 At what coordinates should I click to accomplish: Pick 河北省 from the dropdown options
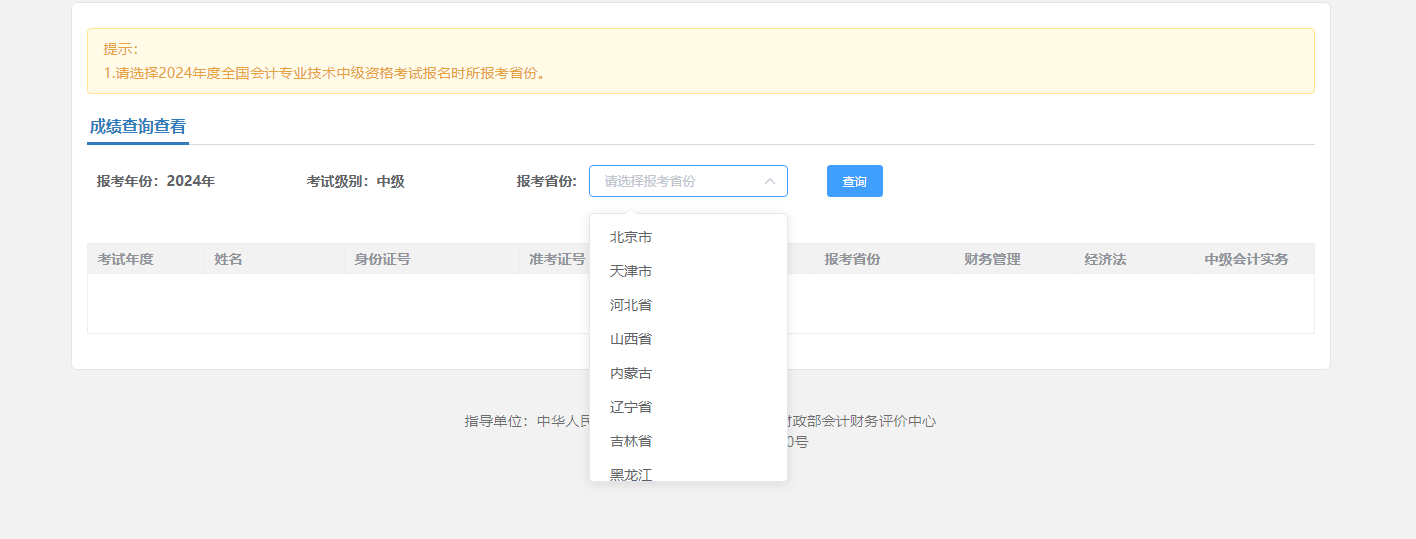(x=631, y=305)
